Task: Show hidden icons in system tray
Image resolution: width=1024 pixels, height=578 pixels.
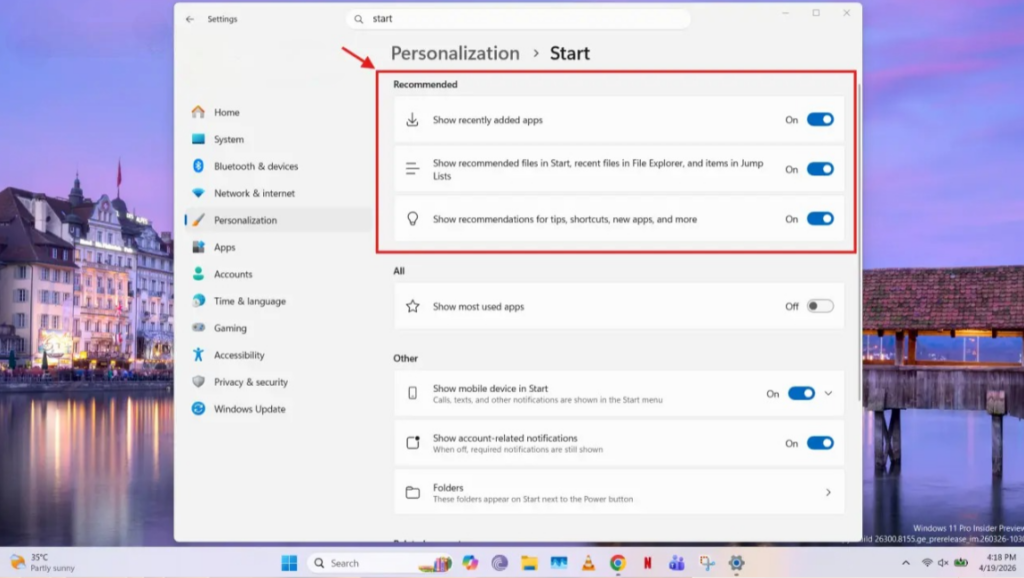Action: click(x=906, y=563)
